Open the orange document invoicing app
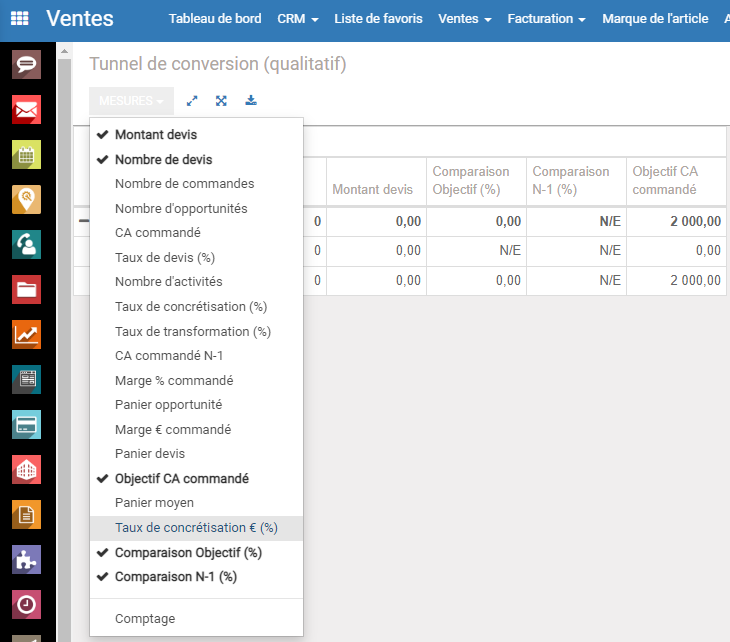The width and height of the screenshot is (730, 642). pos(27,514)
